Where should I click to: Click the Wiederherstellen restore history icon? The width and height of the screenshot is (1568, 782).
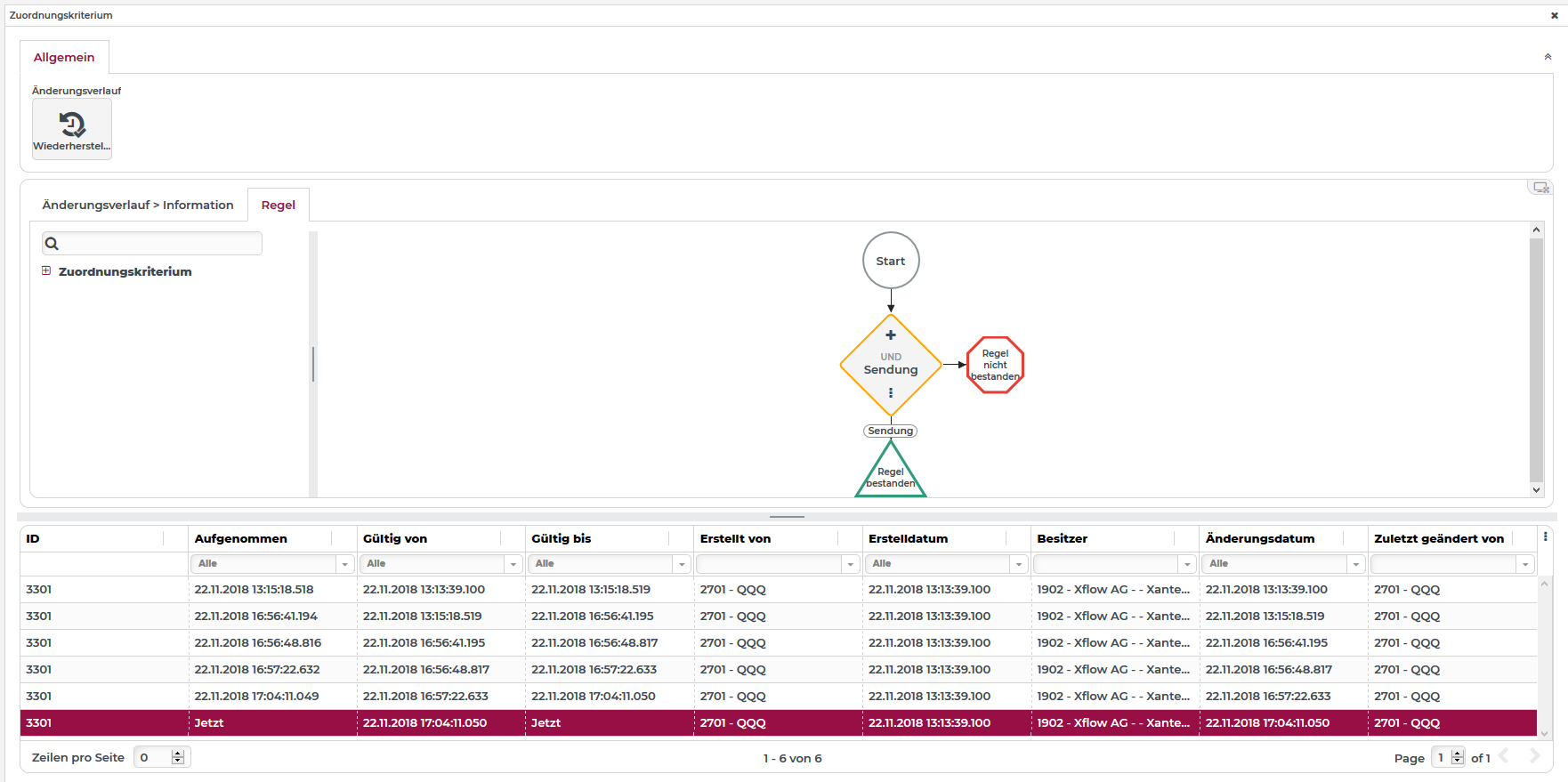tap(72, 125)
